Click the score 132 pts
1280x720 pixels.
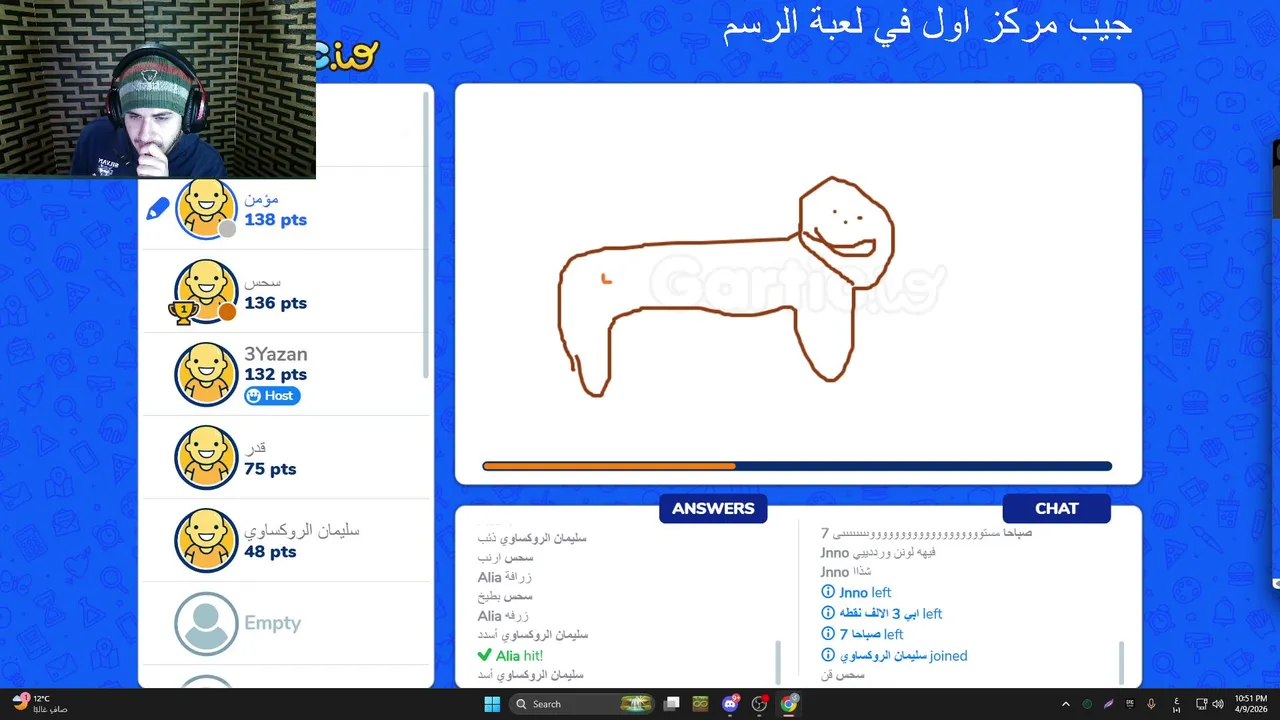(x=275, y=375)
